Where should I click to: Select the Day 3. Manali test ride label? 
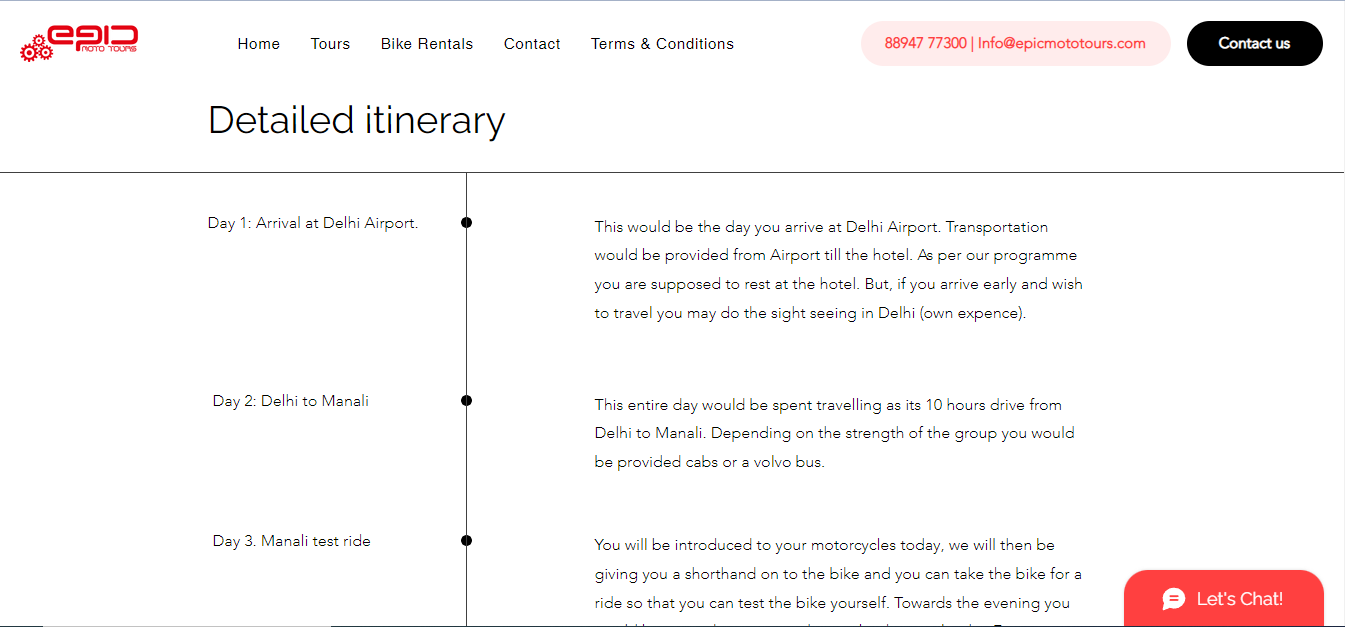coord(292,541)
